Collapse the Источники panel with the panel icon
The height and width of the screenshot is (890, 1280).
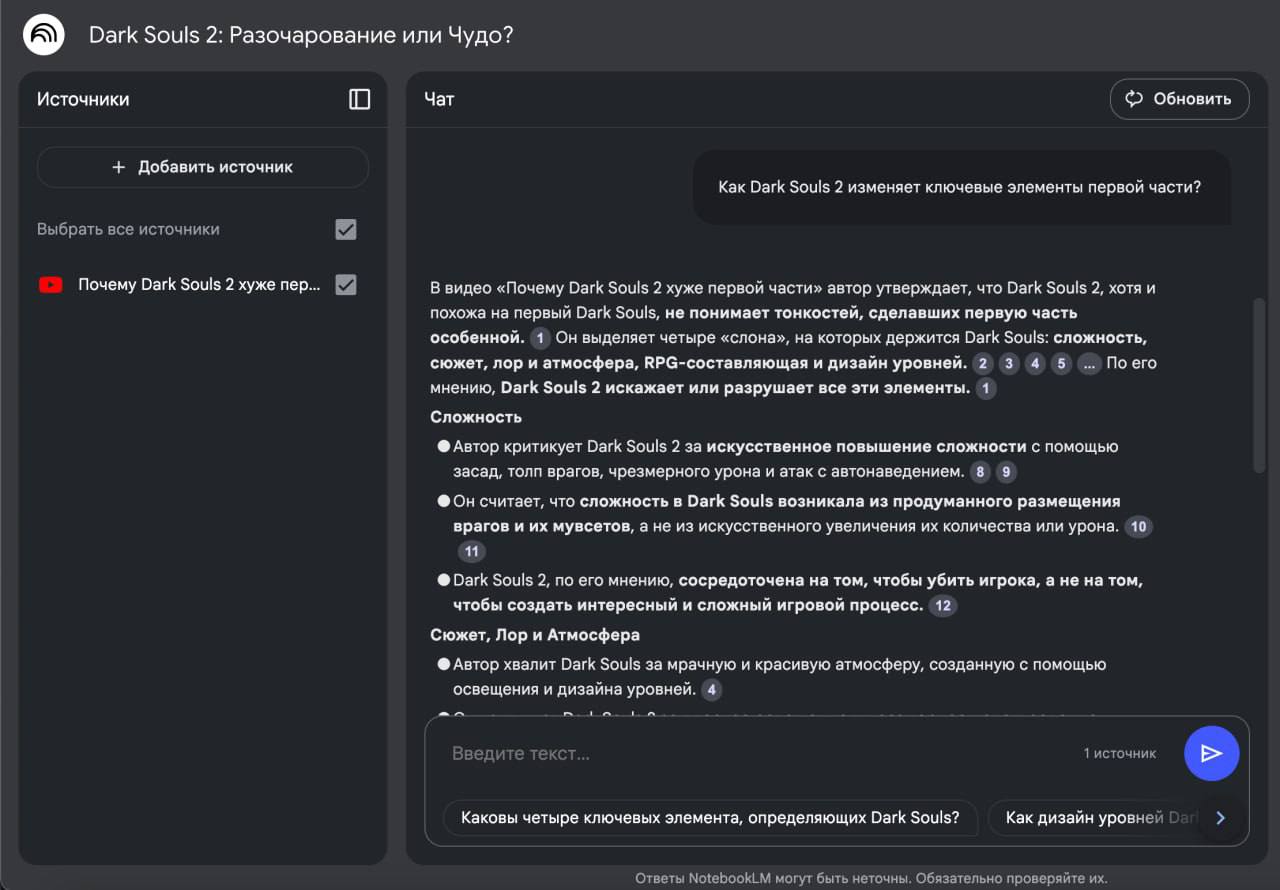pyautogui.click(x=359, y=99)
